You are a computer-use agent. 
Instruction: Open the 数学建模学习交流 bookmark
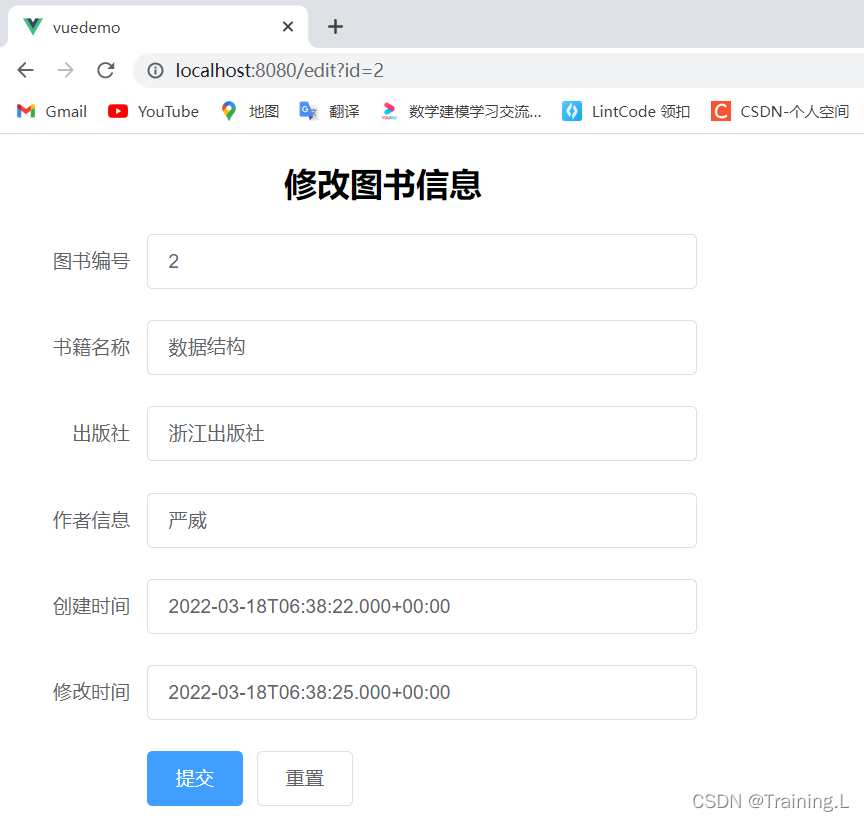click(x=461, y=111)
